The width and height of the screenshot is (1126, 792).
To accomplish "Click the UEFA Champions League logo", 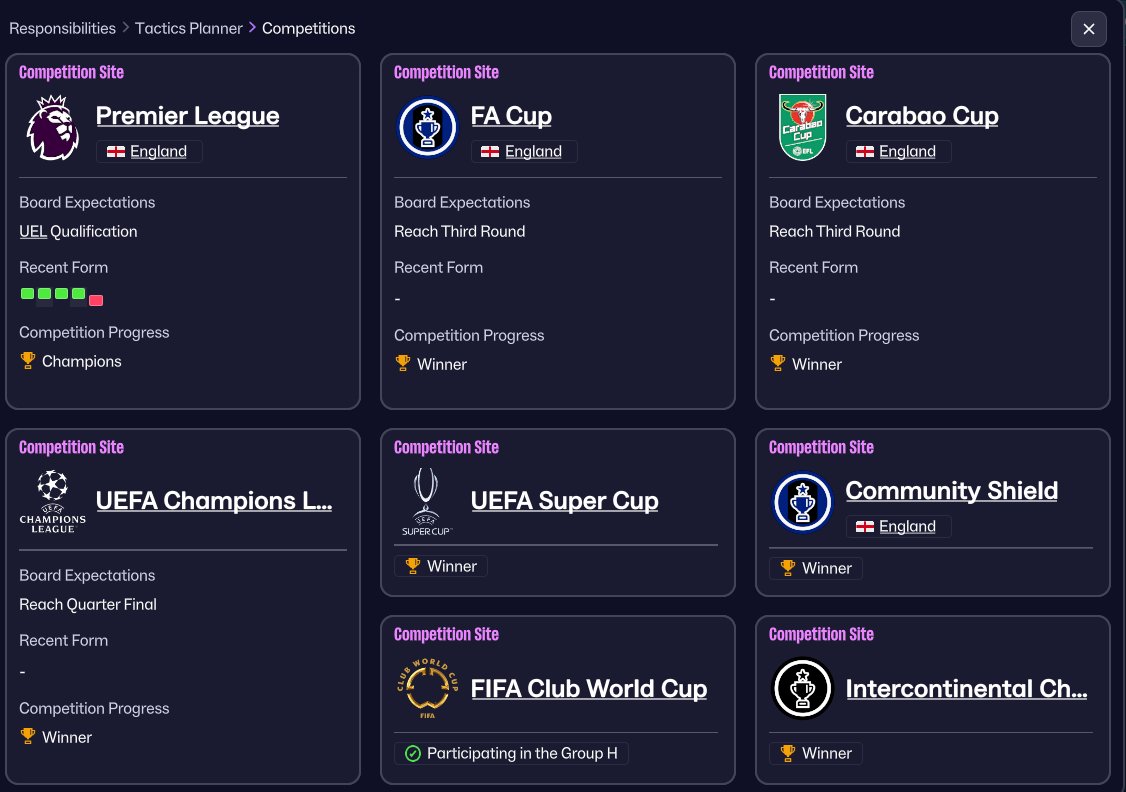I will click(x=52, y=502).
